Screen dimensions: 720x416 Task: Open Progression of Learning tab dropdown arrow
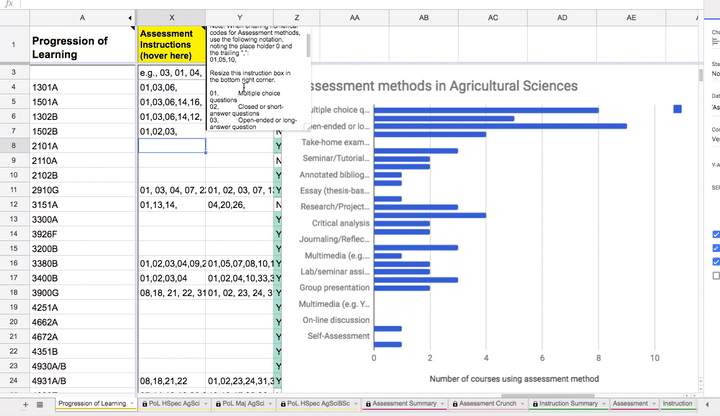pyautogui.click(x=132, y=404)
